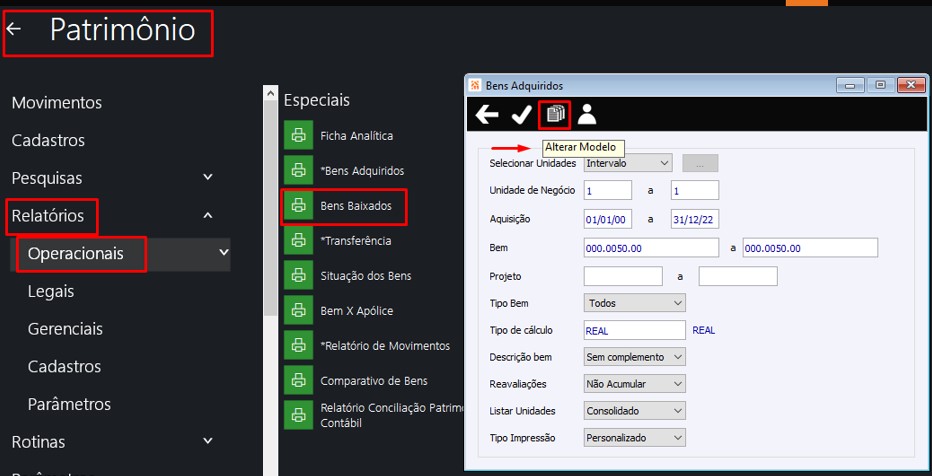Select the Legais submenu item

pos(51,291)
